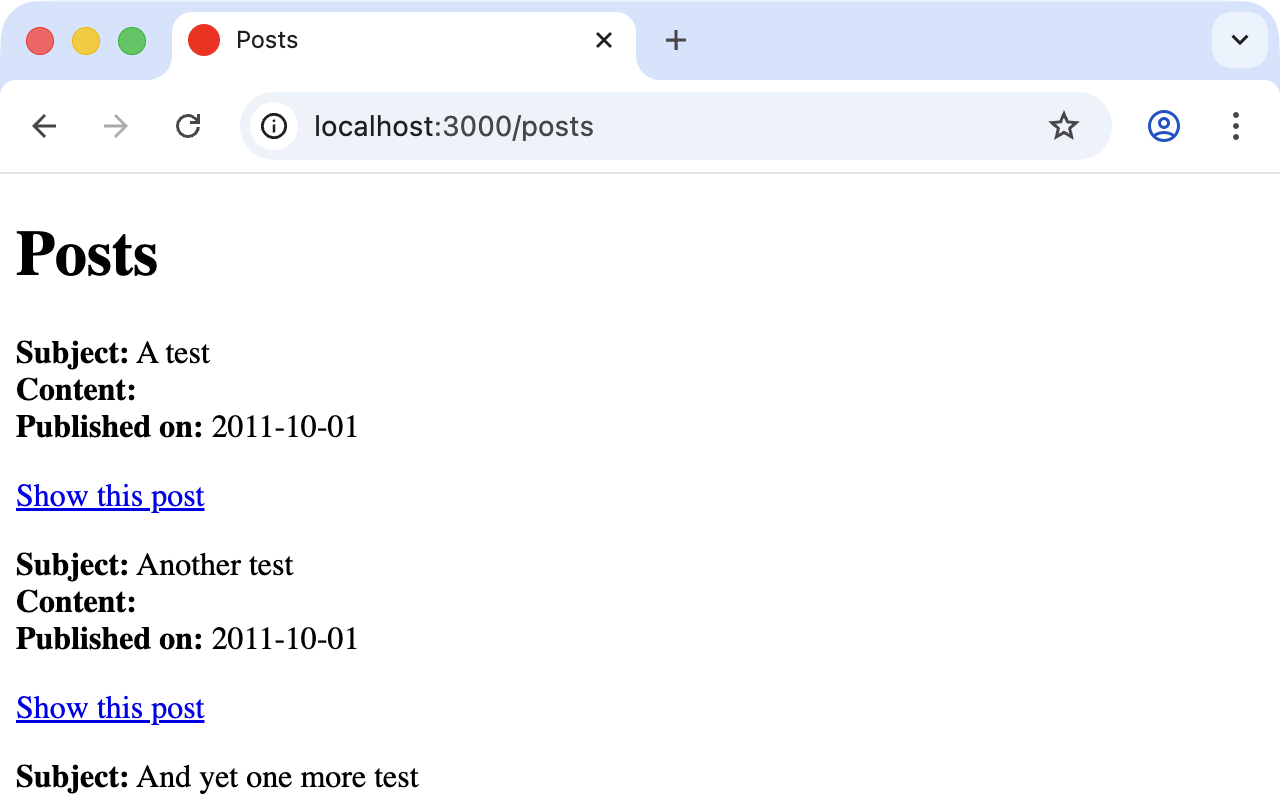Click the yellow minimize traffic light button

[x=86, y=40]
